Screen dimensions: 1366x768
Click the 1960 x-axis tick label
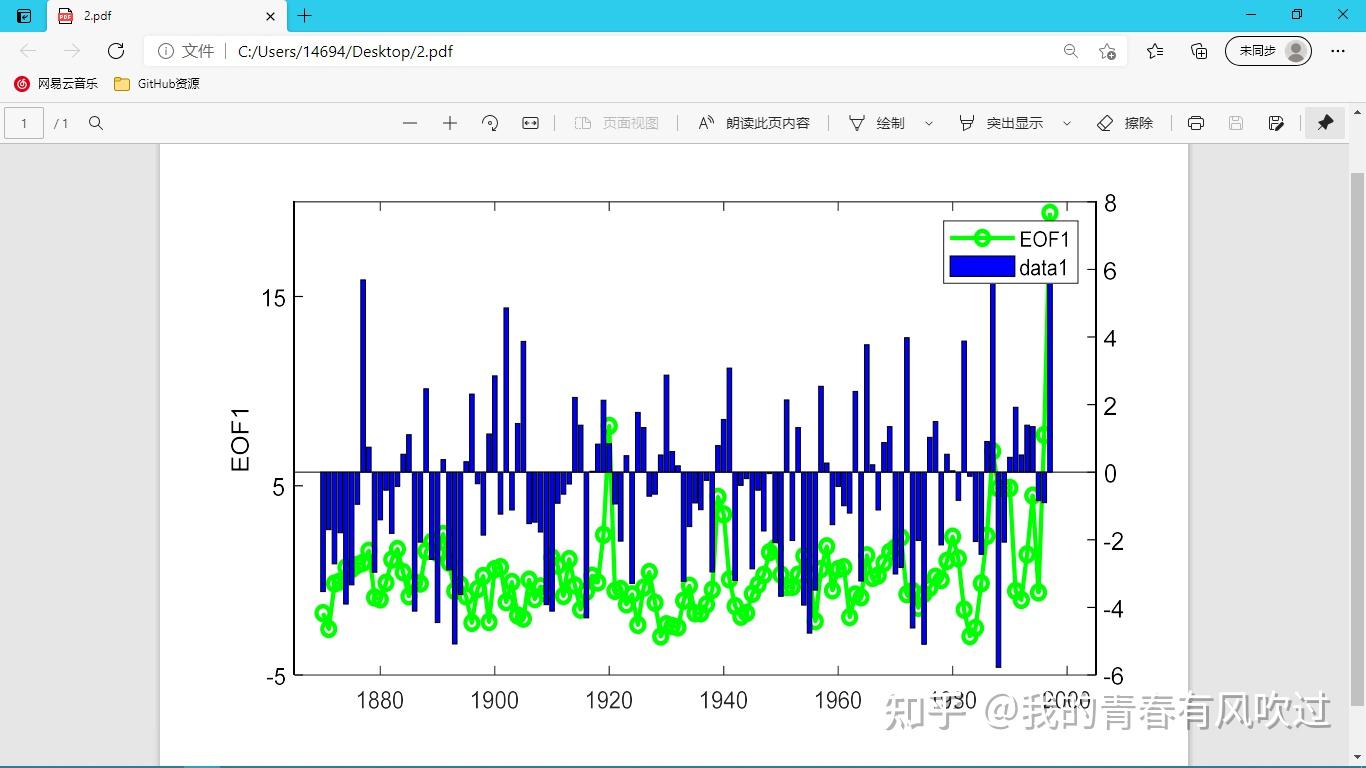(x=838, y=700)
